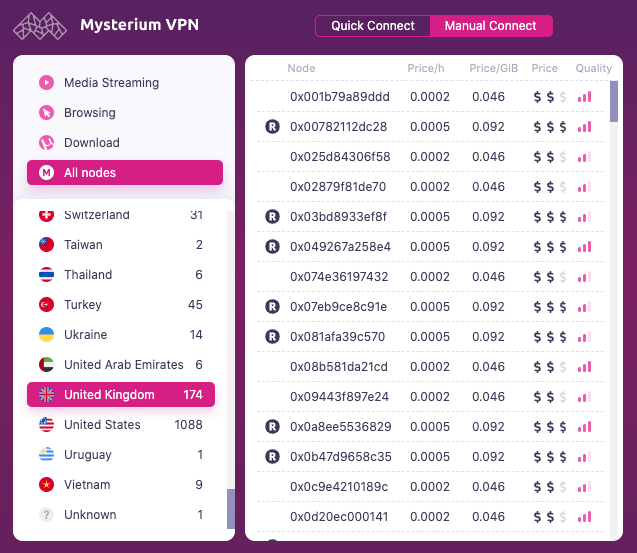Sort nodes by Quality column header

tap(593, 68)
